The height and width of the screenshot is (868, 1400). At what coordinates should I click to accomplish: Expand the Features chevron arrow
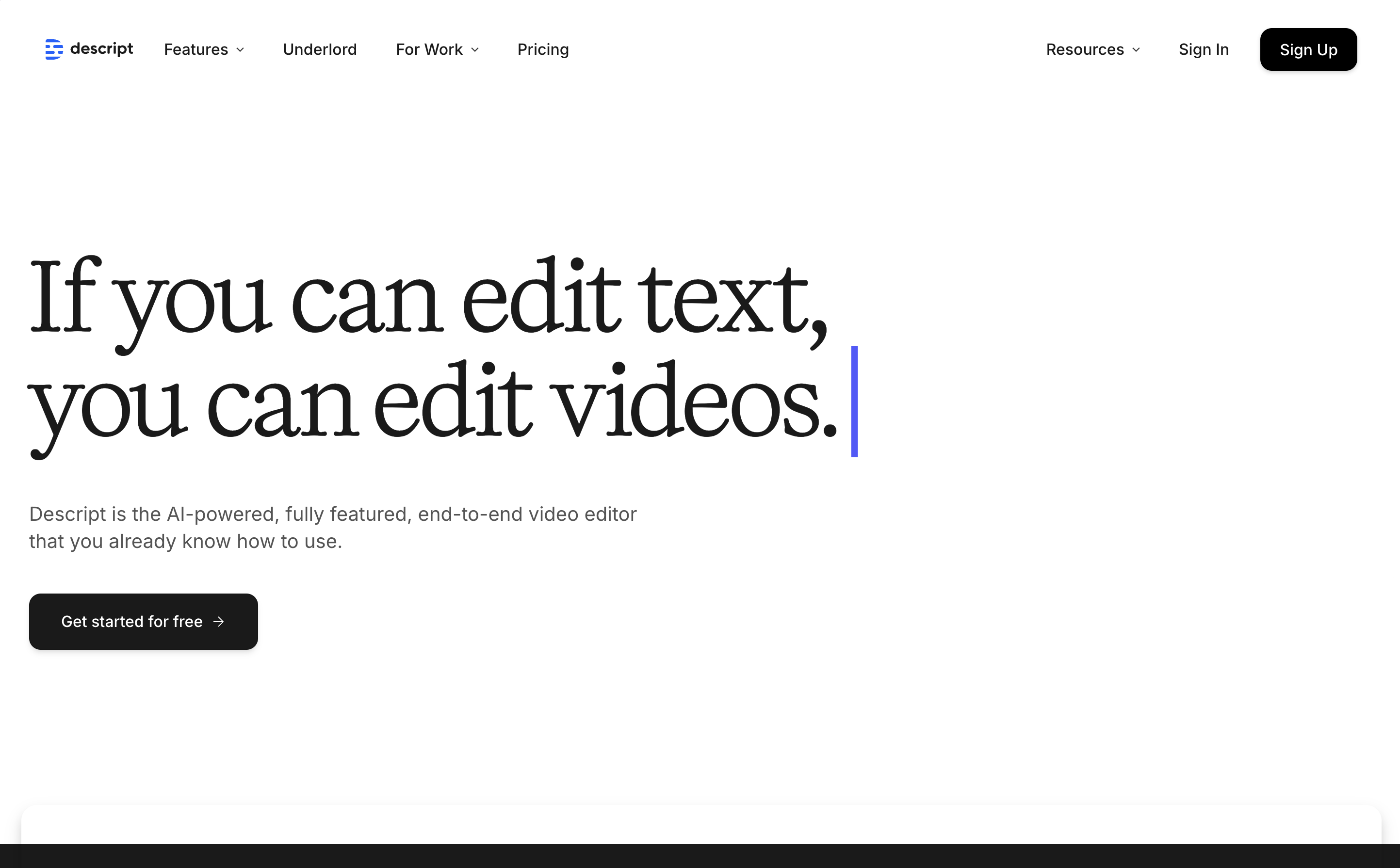pos(240,50)
